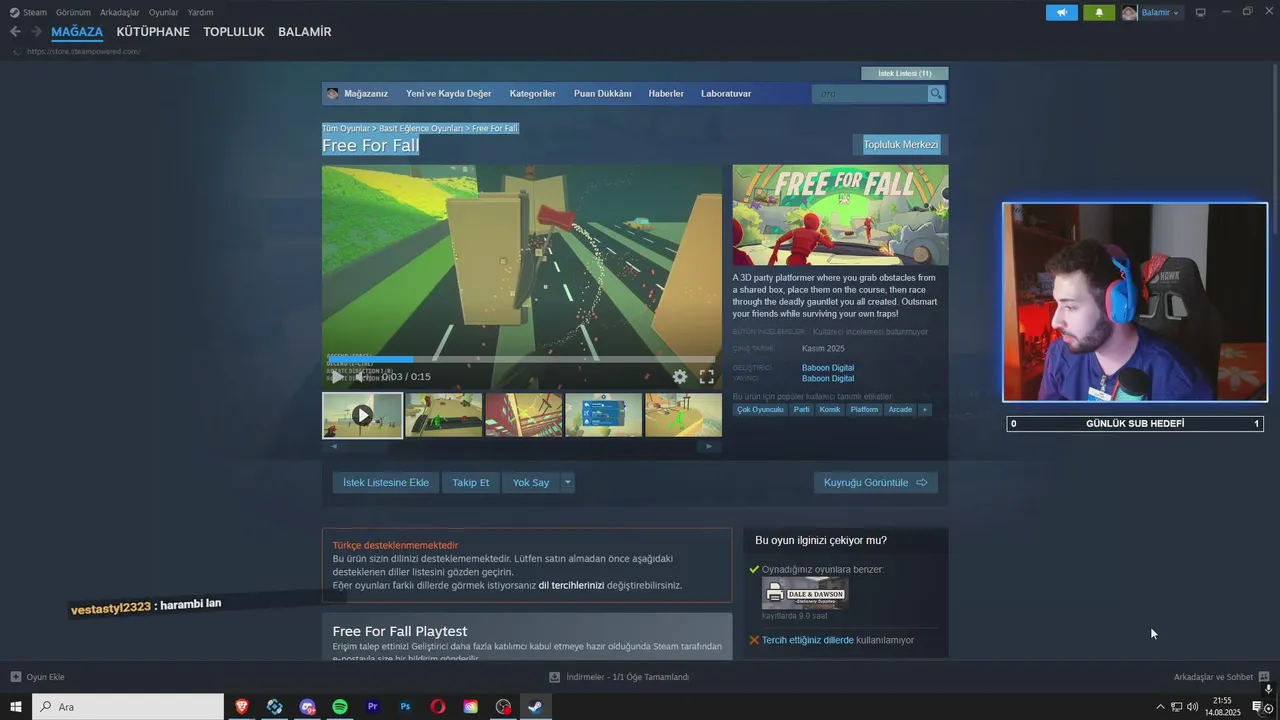Switch to the KÜTÜPHANE tab
This screenshot has height=720, width=1280.
click(153, 32)
